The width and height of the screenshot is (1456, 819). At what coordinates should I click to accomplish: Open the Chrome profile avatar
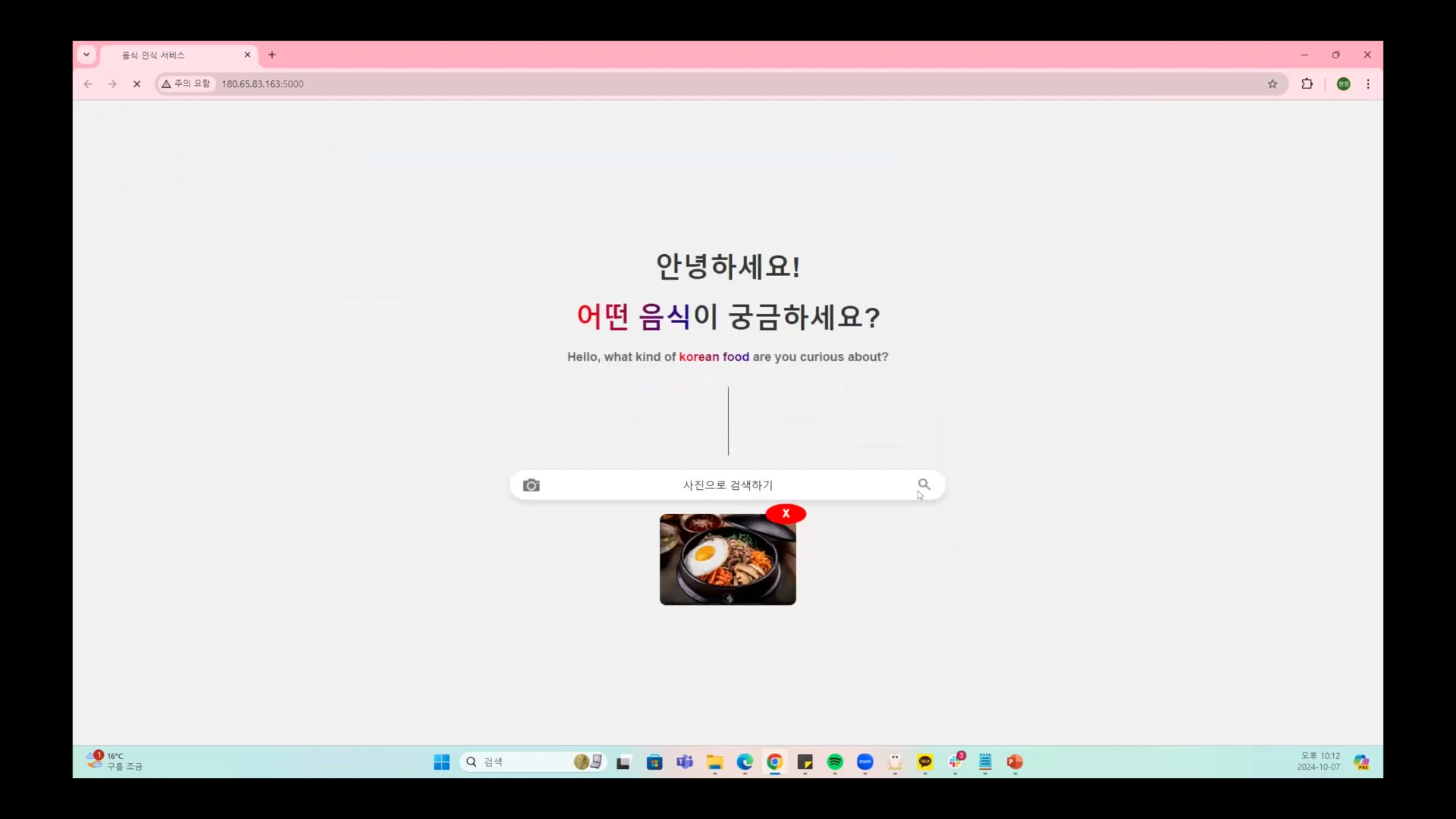[x=1343, y=84]
